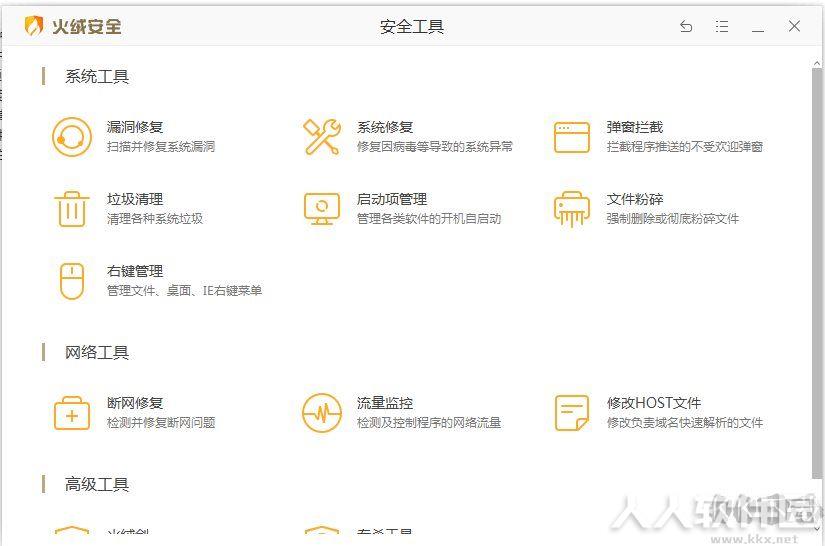The height and width of the screenshot is (546, 825).
Task: Click the 断网修复 first-aid kit icon
Action: [x=72, y=413]
